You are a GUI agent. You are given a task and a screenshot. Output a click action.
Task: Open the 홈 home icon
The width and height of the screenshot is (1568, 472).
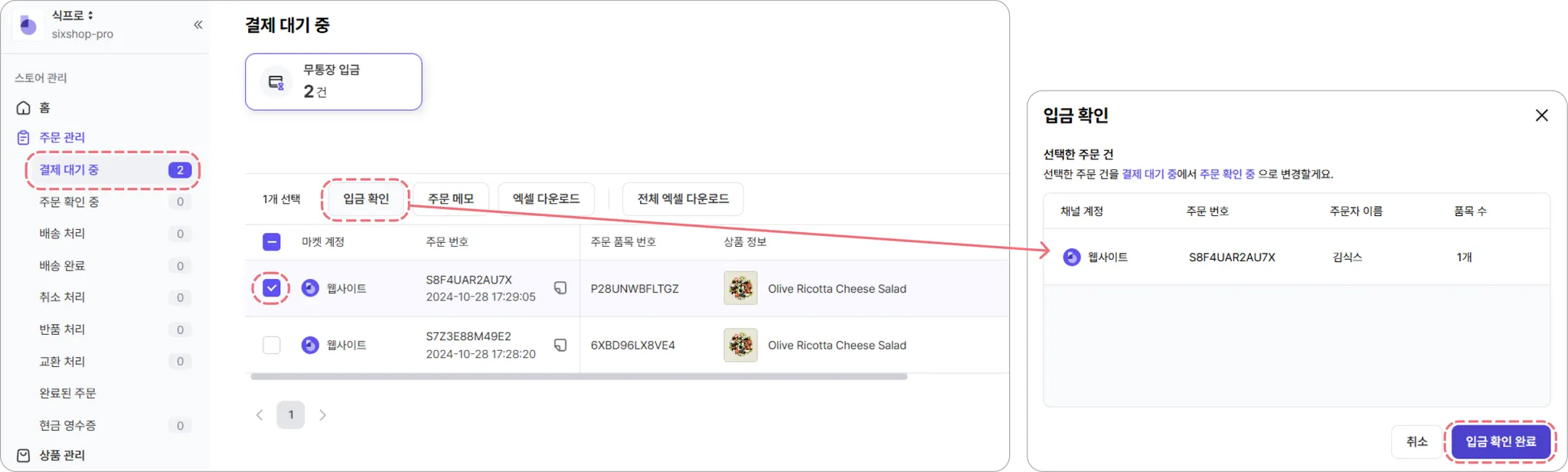pyautogui.click(x=24, y=107)
